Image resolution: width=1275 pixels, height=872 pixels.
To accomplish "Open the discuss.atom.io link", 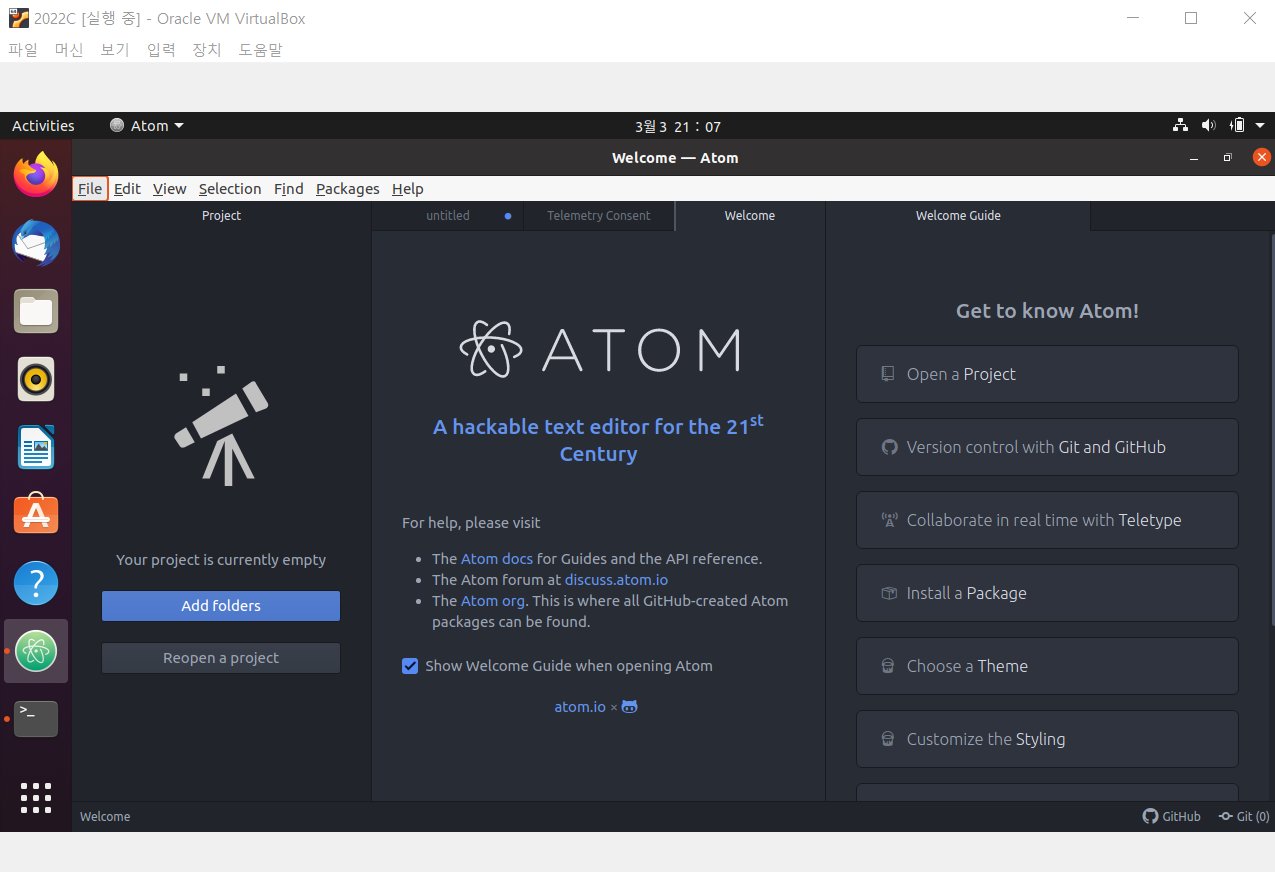I will coord(616,580).
